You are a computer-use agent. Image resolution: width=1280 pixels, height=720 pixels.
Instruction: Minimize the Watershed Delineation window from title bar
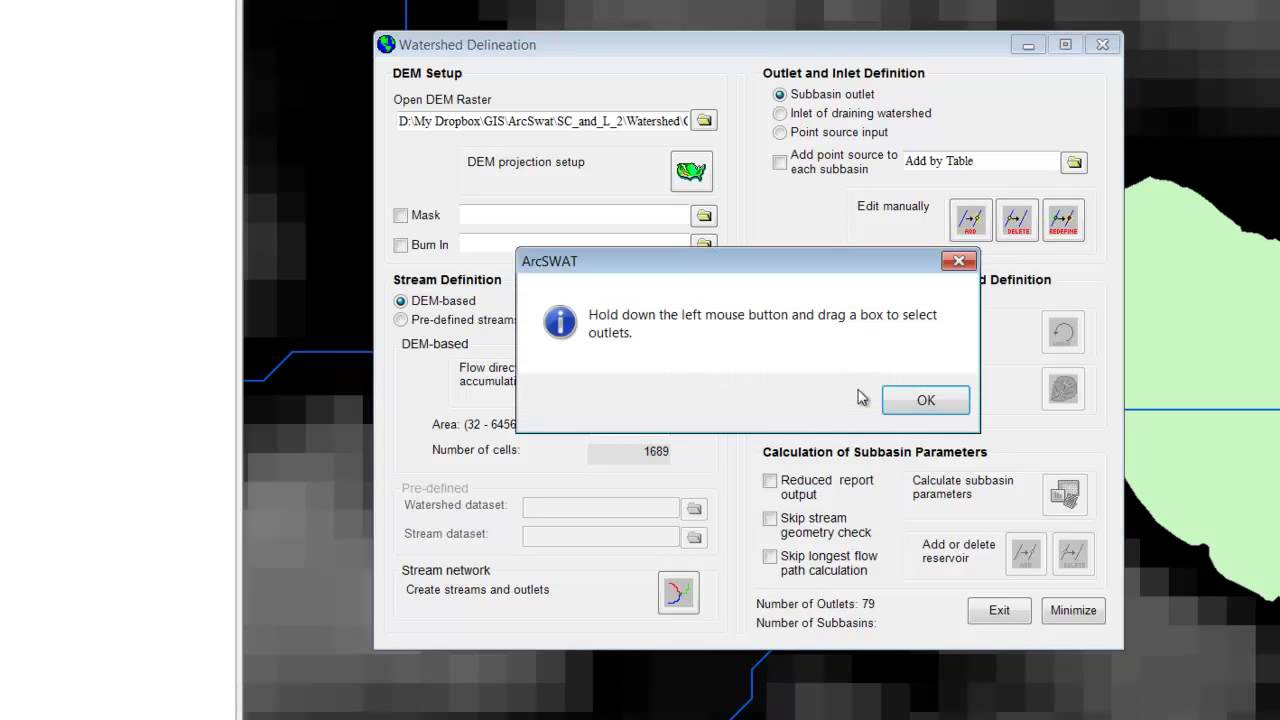click(x=1028, y=45)
